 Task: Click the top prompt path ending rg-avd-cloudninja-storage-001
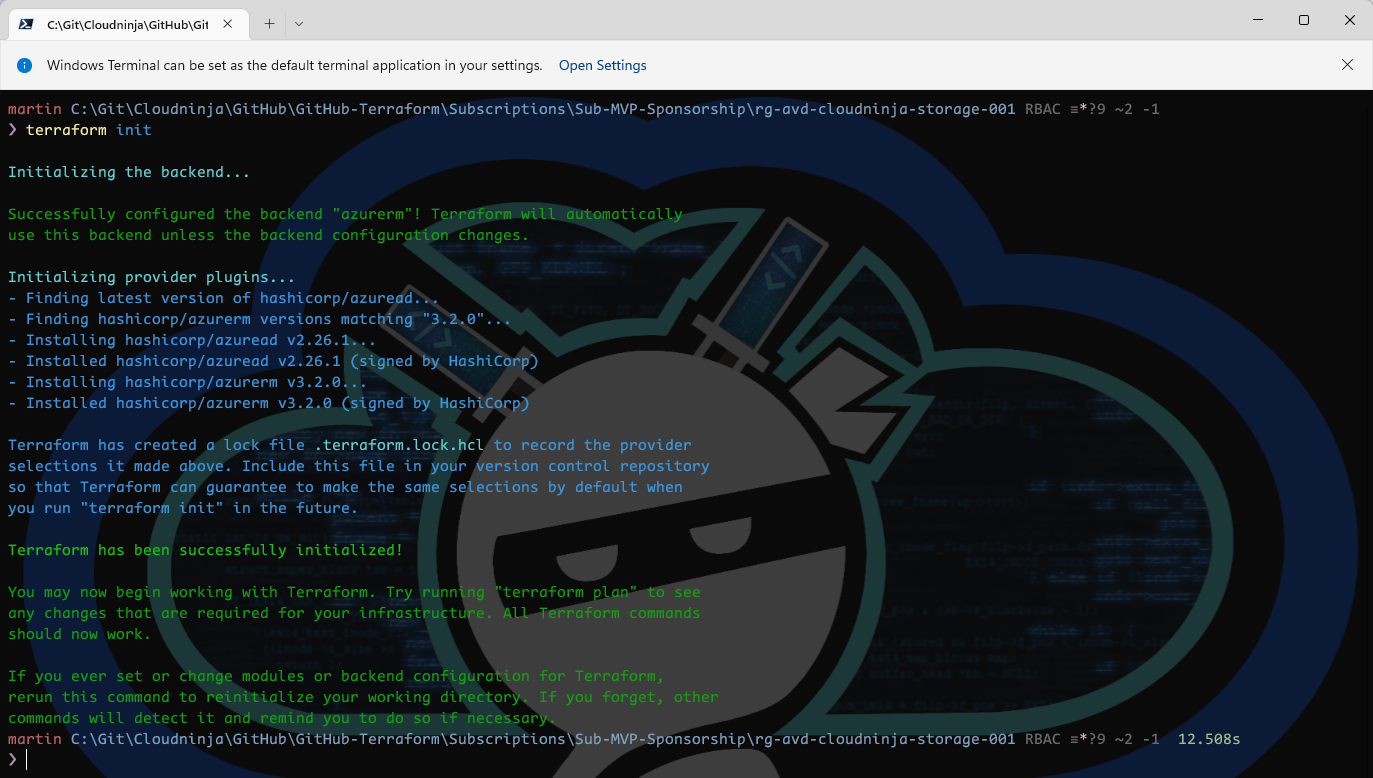(543, 109)
